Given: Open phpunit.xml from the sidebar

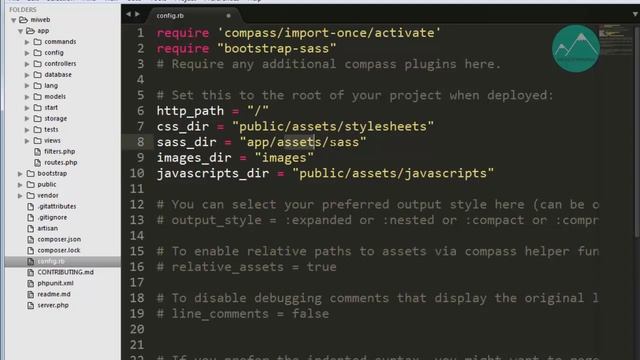Looking at the screenshot, I should point(56,283).
